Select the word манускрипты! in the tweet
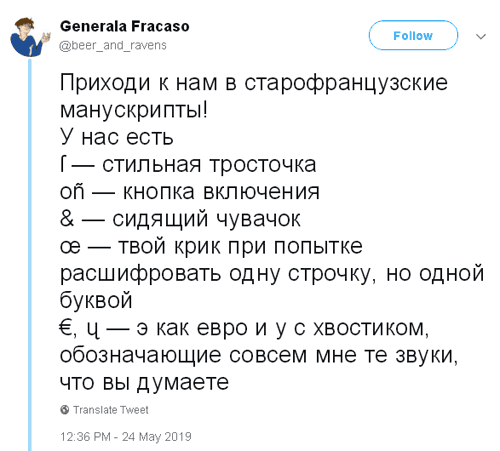The height and width of the screenshot is (451, 500). 134,110
